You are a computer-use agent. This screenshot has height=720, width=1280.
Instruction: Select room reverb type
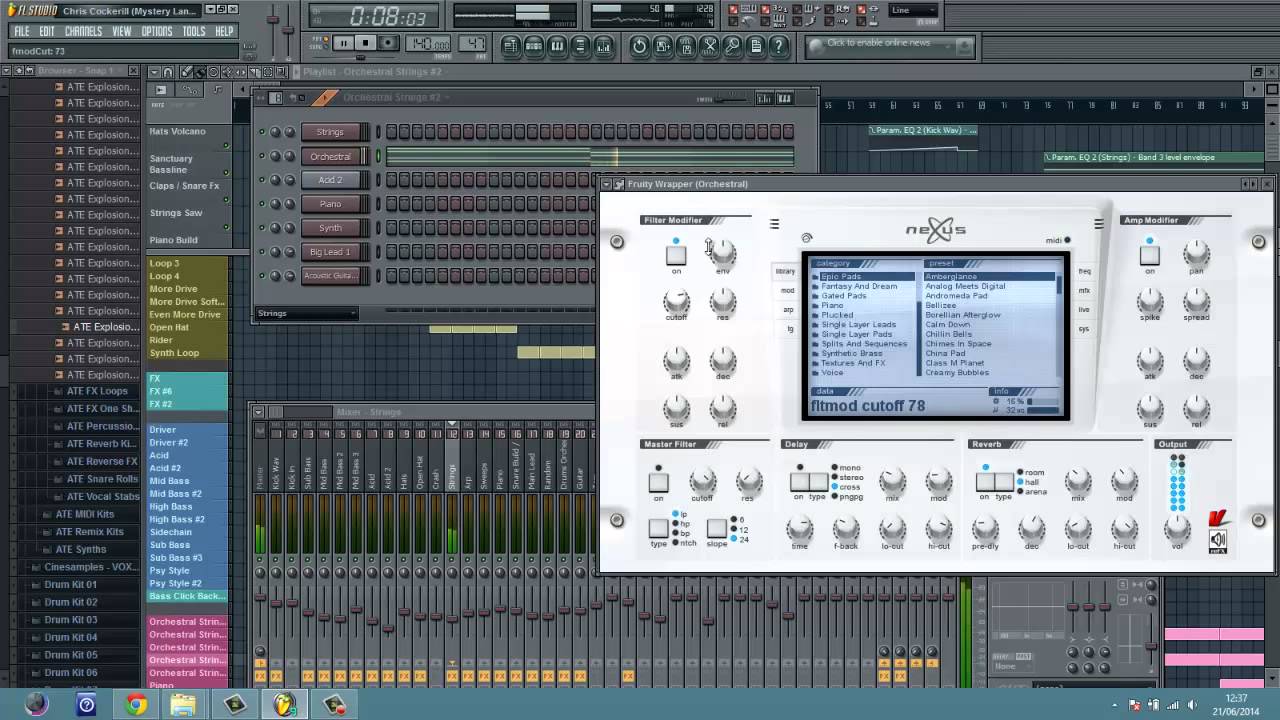(1030, 473)
